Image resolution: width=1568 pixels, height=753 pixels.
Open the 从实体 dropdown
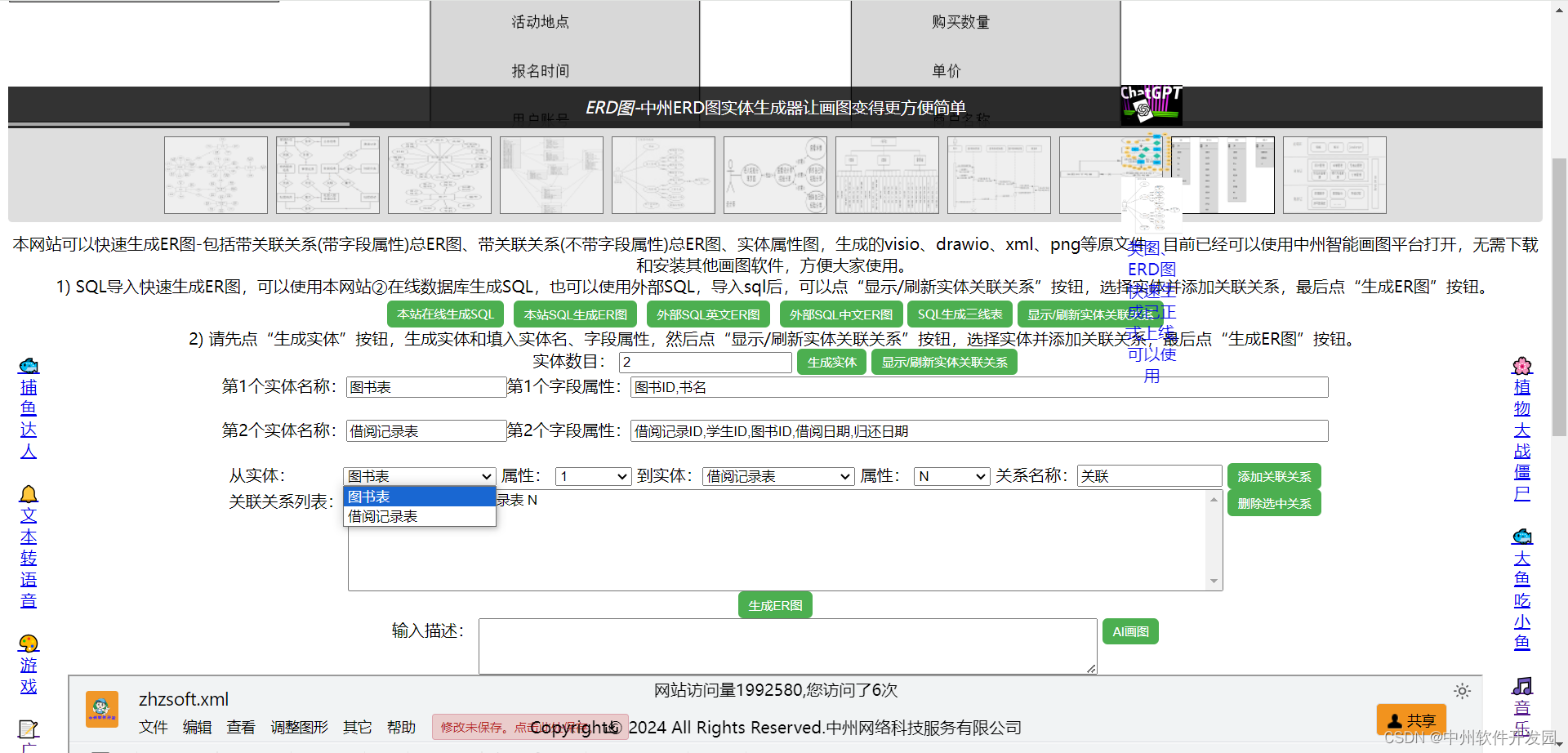(x=420, y=476)
